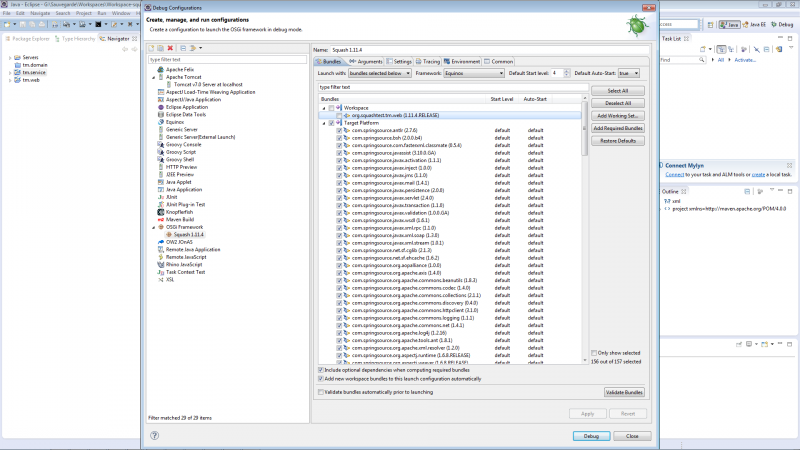Viewport: 800px width, 450px height.
Task: Collapse the Apache Tomcat tree node
Action: click(154, 77)
